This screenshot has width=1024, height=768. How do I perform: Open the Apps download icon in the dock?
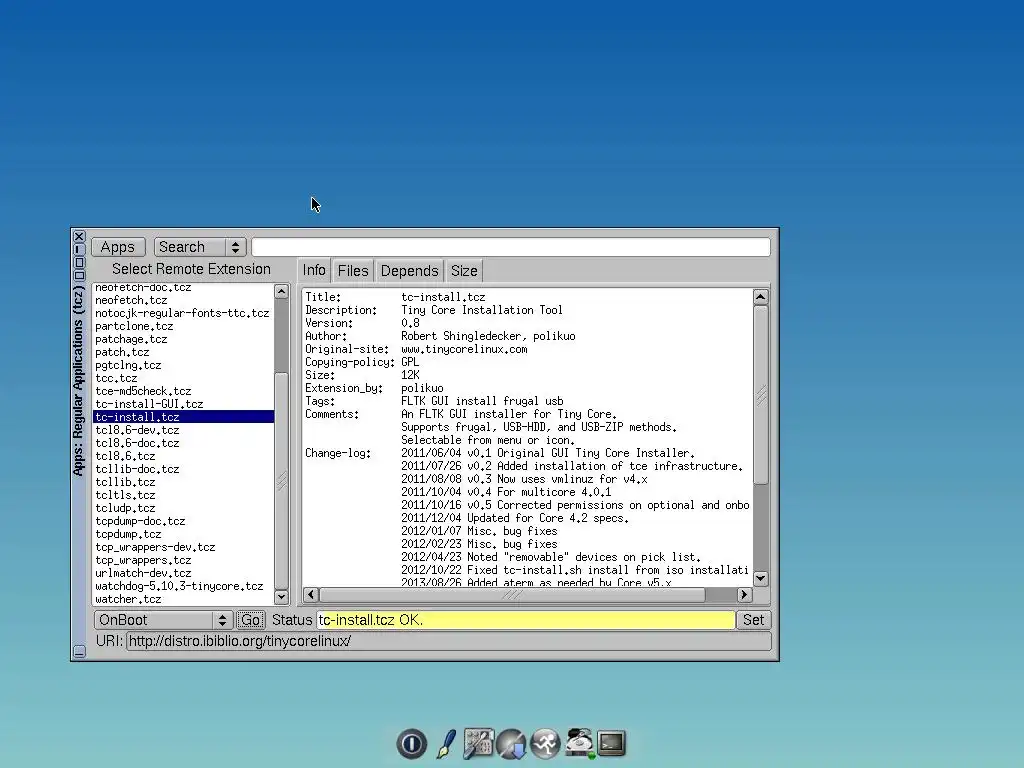pyautogui.click(x=511, y=744)
